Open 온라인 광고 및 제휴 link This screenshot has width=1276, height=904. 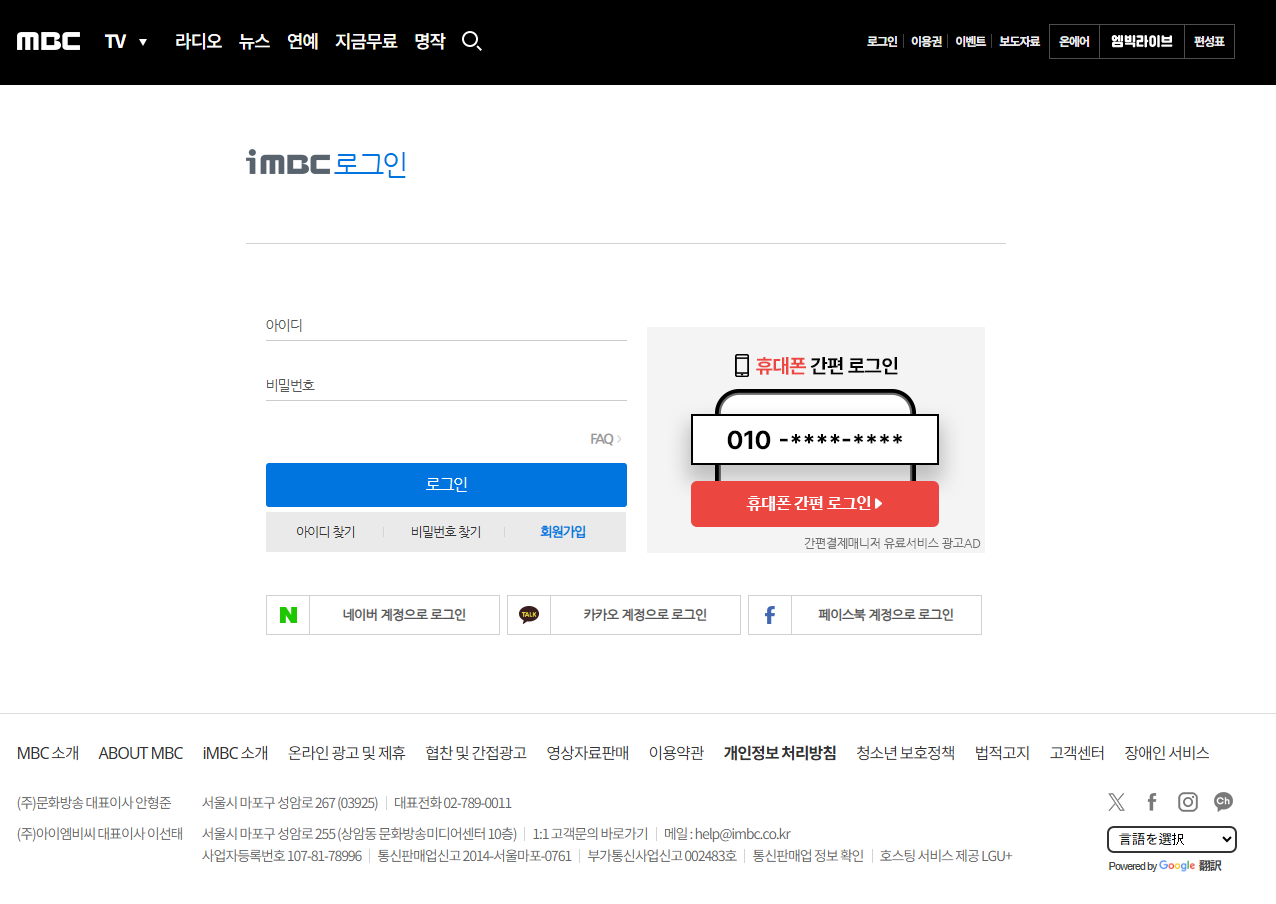pos(347,753)
